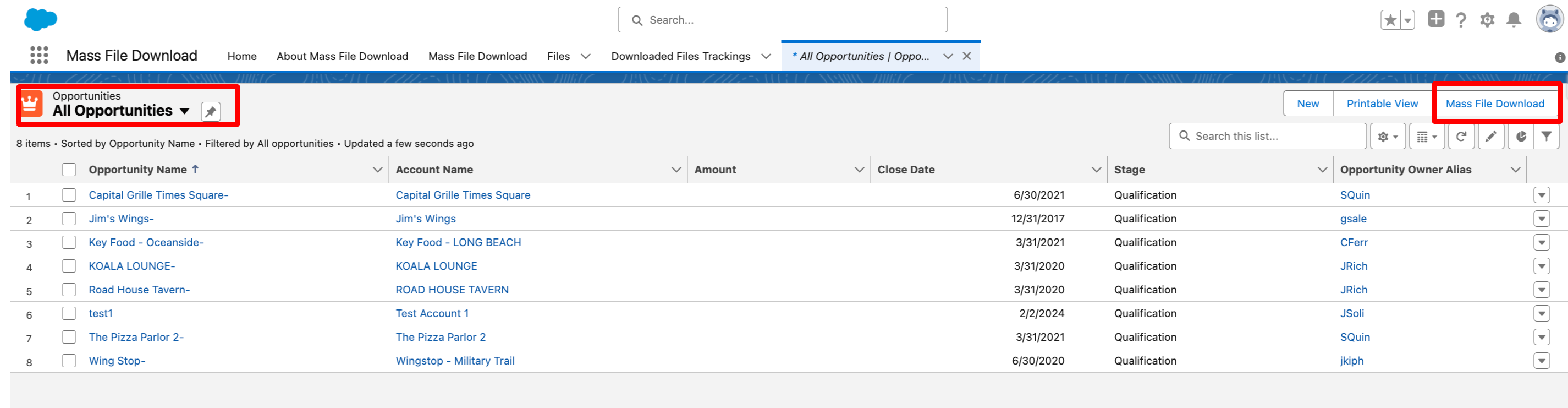This screenshot has width=1568, height=408.
Task: Open Close Date column menu chevron
Action: click(x=1096, y=170)
